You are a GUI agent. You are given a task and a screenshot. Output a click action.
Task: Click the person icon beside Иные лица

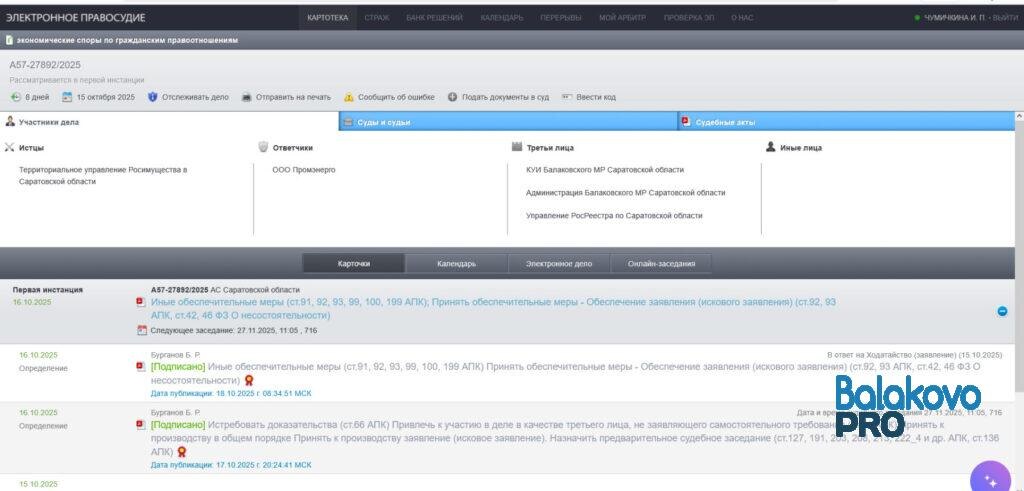(771, 148)
